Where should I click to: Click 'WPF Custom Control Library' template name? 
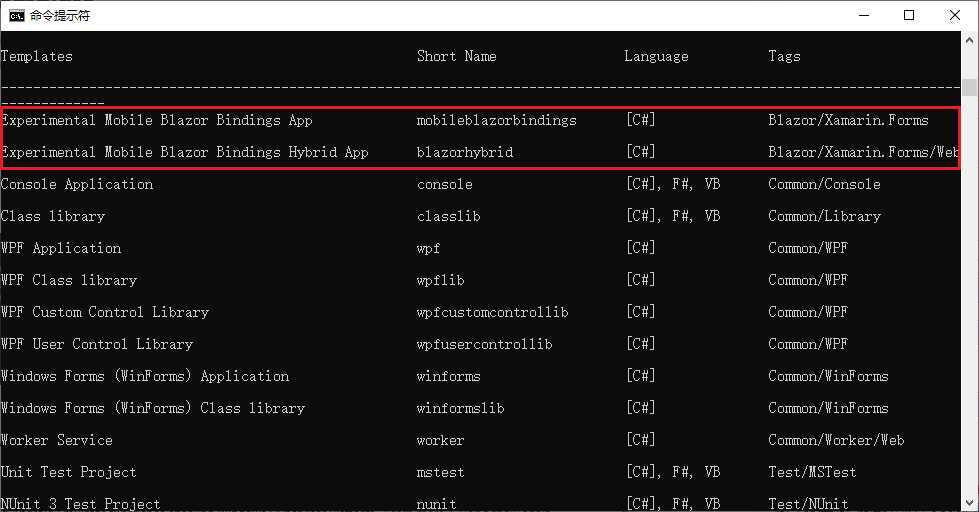(105, 312)
